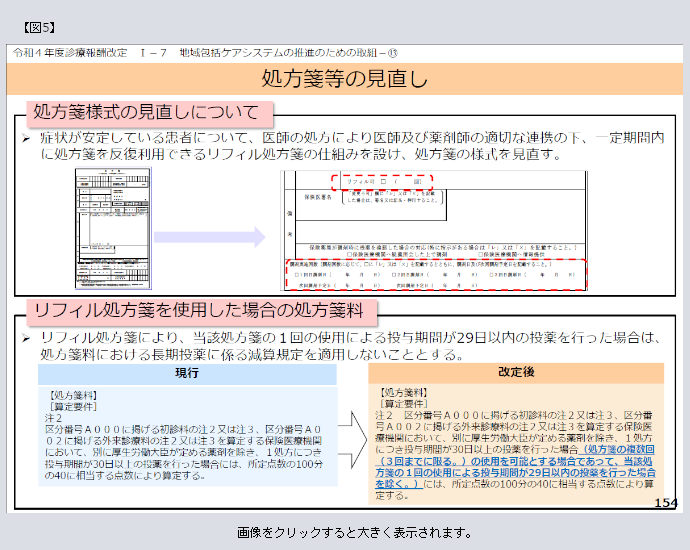Click the caption 画像をクリックすると大きく表示されます。
This screenshot has height=550, width=690.
(x=355, y=533)
